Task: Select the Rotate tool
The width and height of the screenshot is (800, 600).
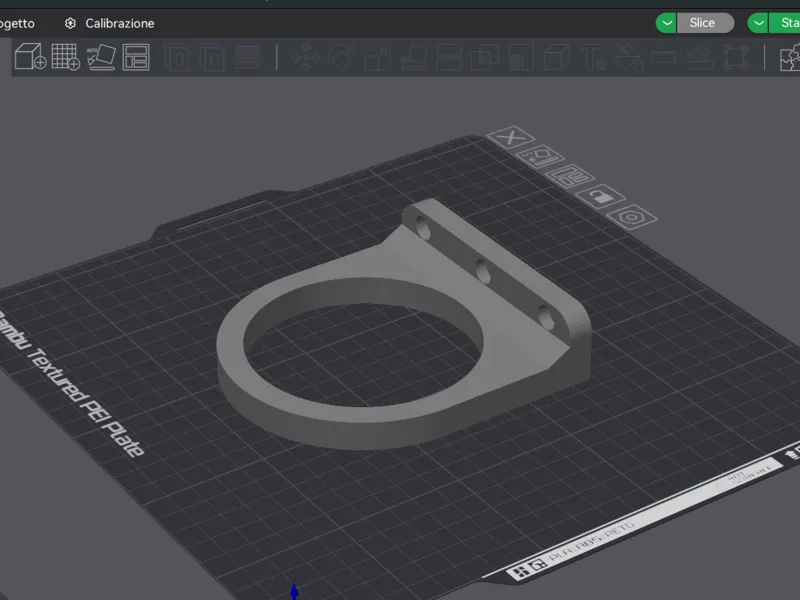Action: [x=342, y=57]
